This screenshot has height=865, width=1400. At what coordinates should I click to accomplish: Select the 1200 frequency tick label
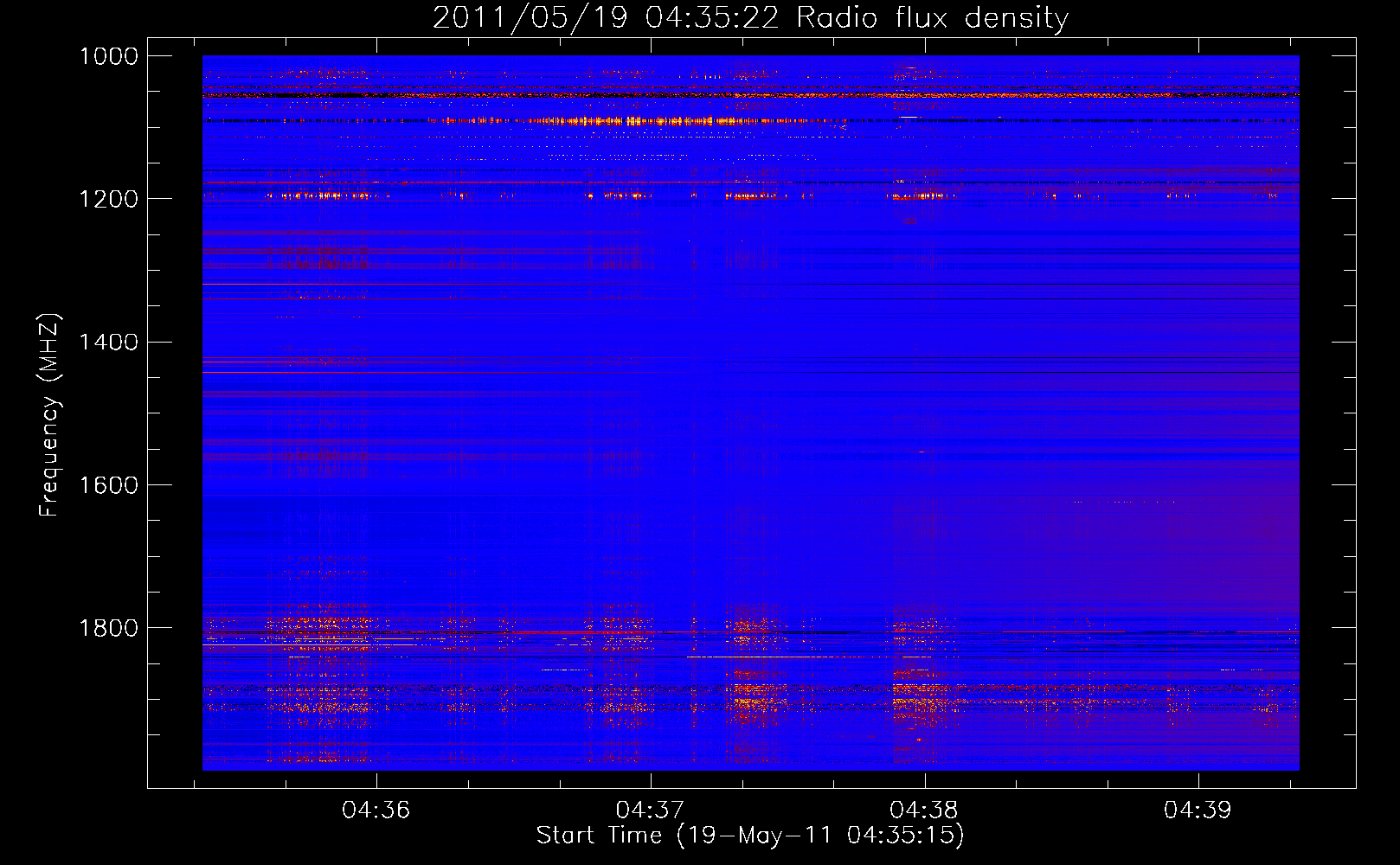108,199
